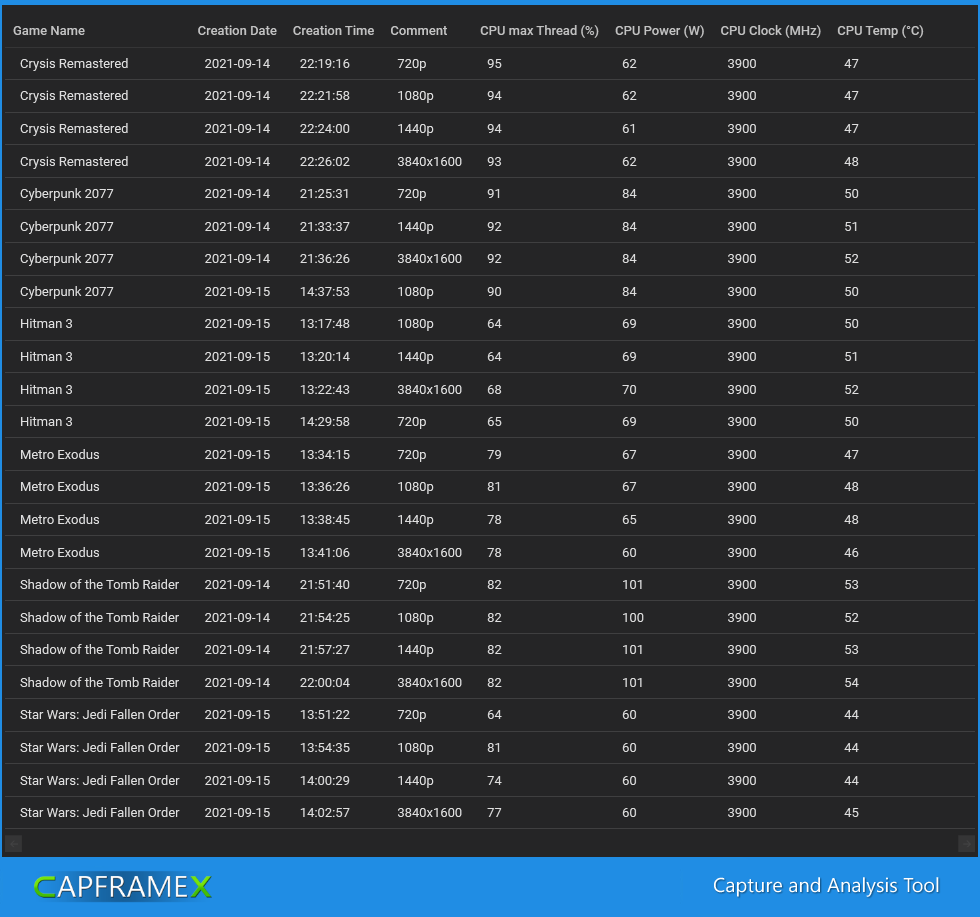Click the CapFrameX logo
Screen dimensions: 980x917
[122, 886]
